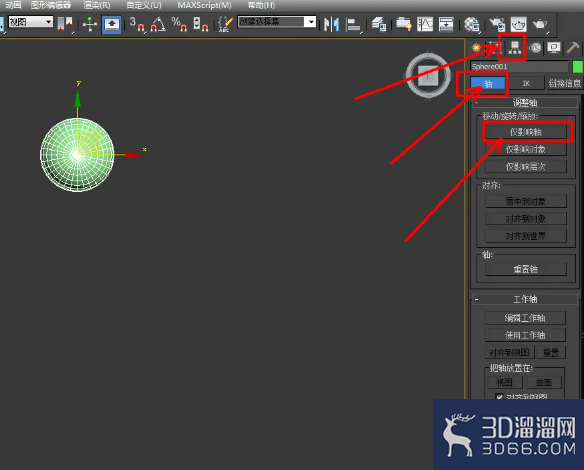Toggle the angle snap icon

click(158, 25)
